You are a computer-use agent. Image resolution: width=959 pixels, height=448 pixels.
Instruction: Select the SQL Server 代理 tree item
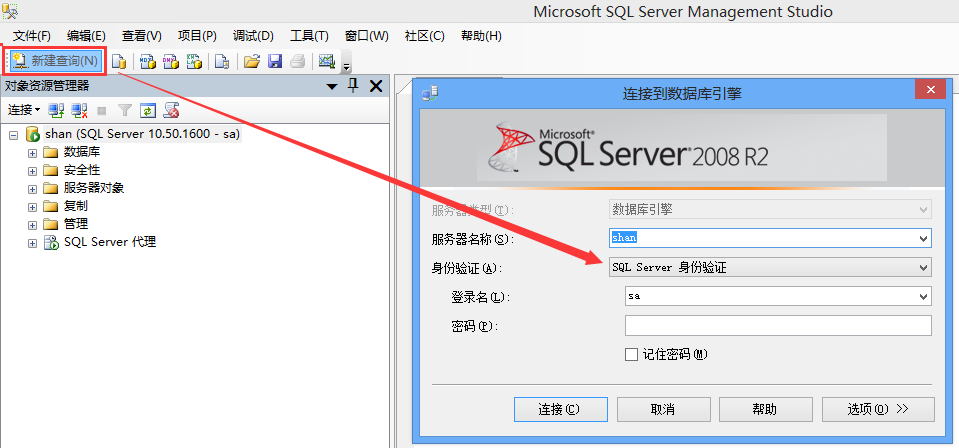(110, 242)
